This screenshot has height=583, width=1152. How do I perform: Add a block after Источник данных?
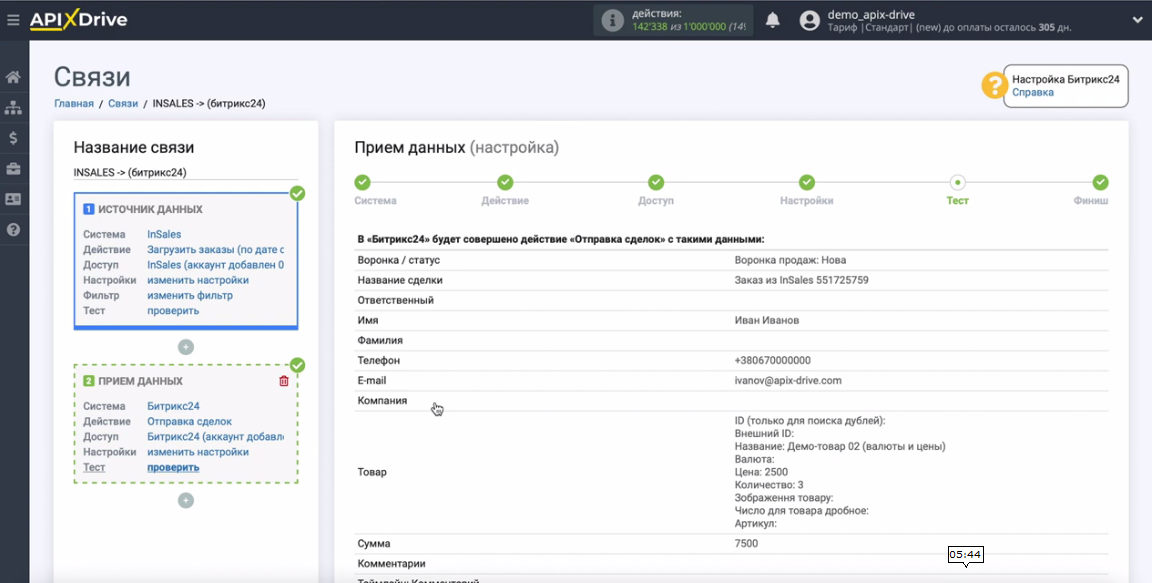coord(186,347)
